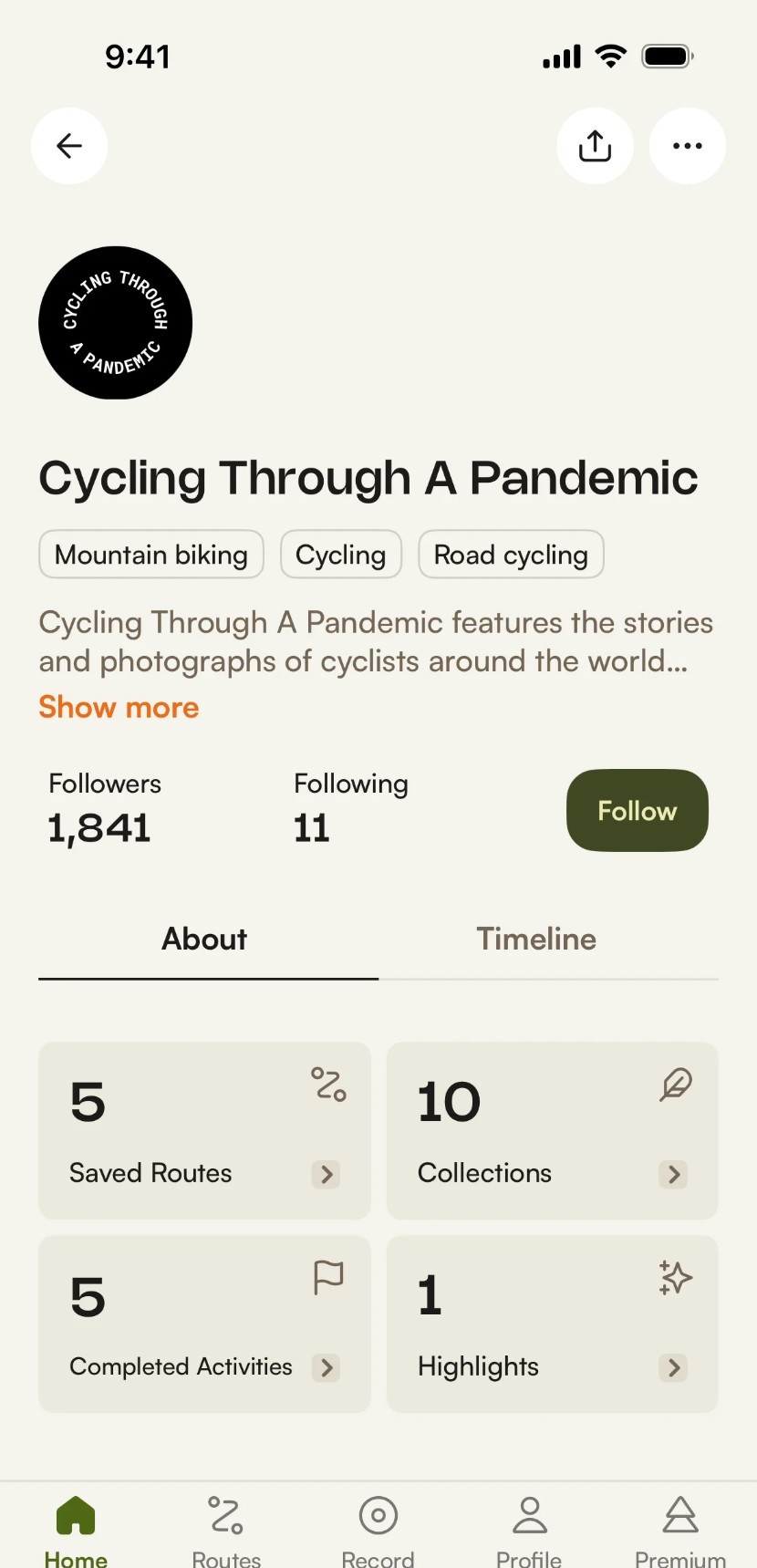The width and height of the screenshot is (757, 1568).
Task: Open the share sheet icon
Action: click(595, 146)
